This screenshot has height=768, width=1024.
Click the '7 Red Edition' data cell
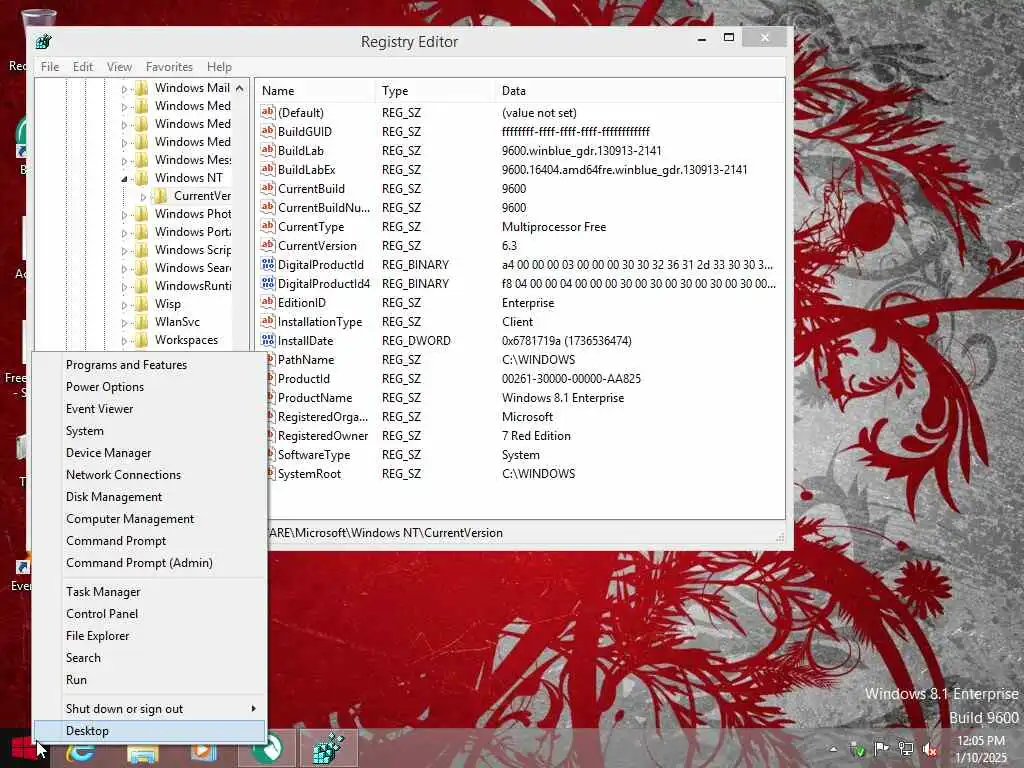tap(536, 436)
